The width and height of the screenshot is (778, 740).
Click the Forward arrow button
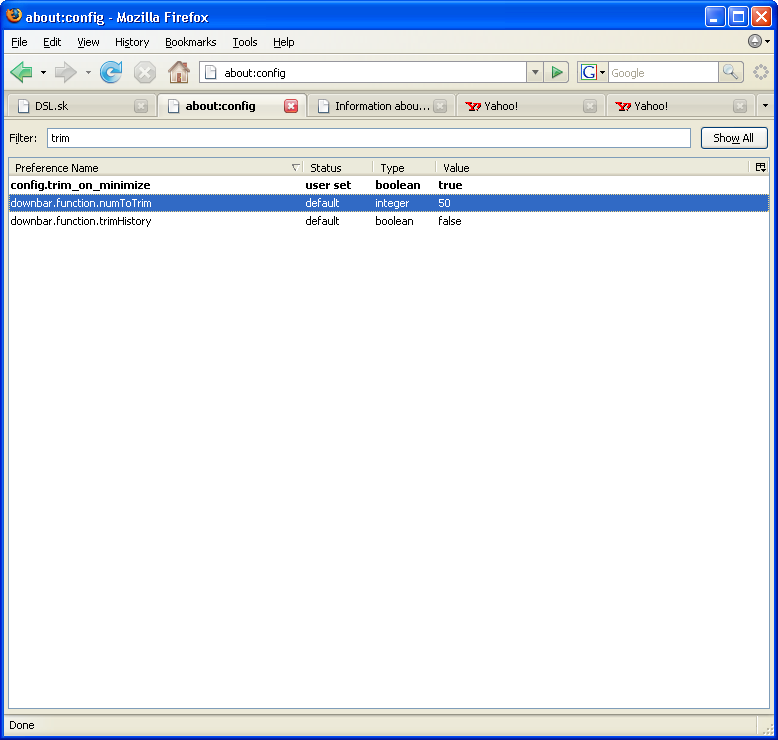(x=65, y=72)
